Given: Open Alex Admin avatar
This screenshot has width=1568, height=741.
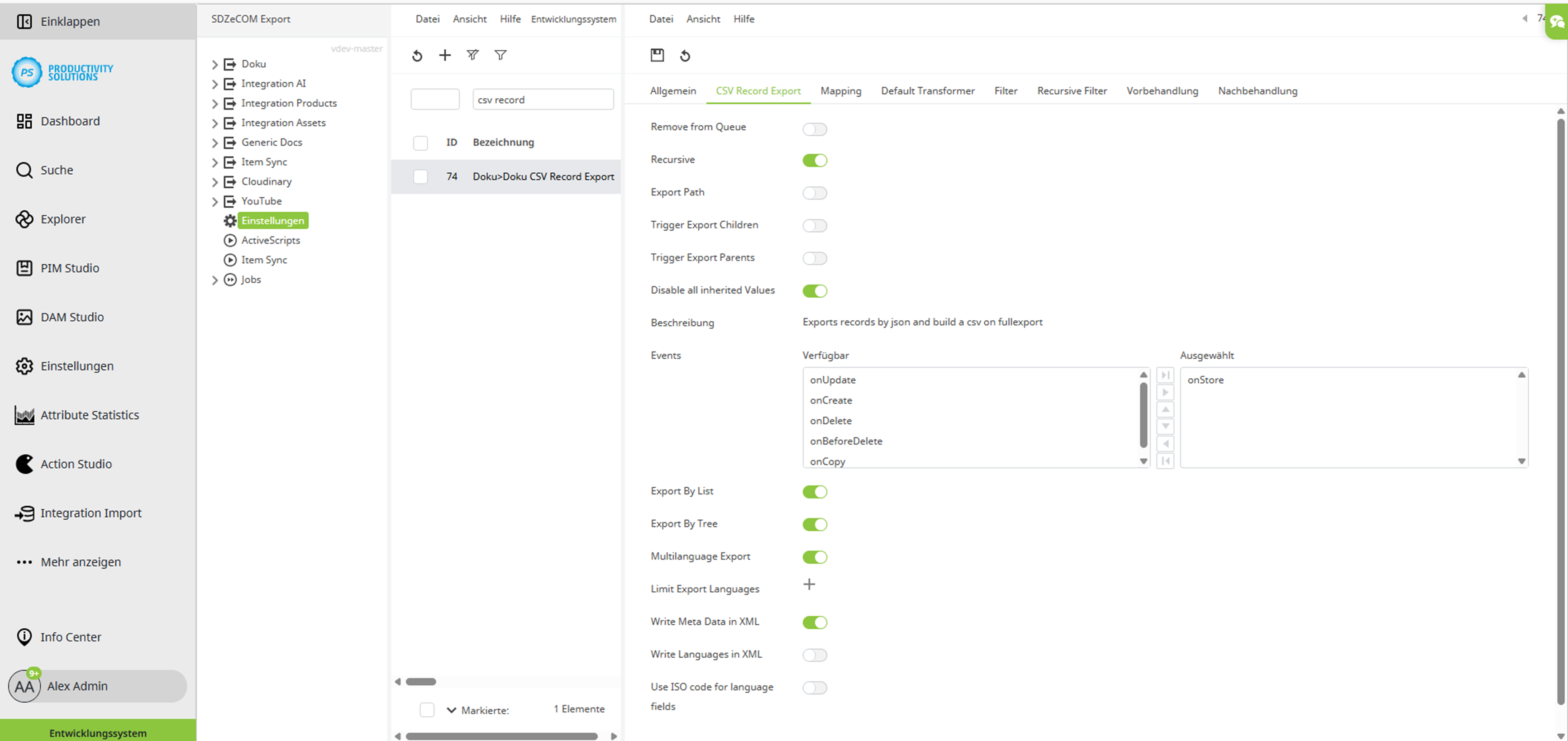Looking at the screenshot, I should click(24, 686).
